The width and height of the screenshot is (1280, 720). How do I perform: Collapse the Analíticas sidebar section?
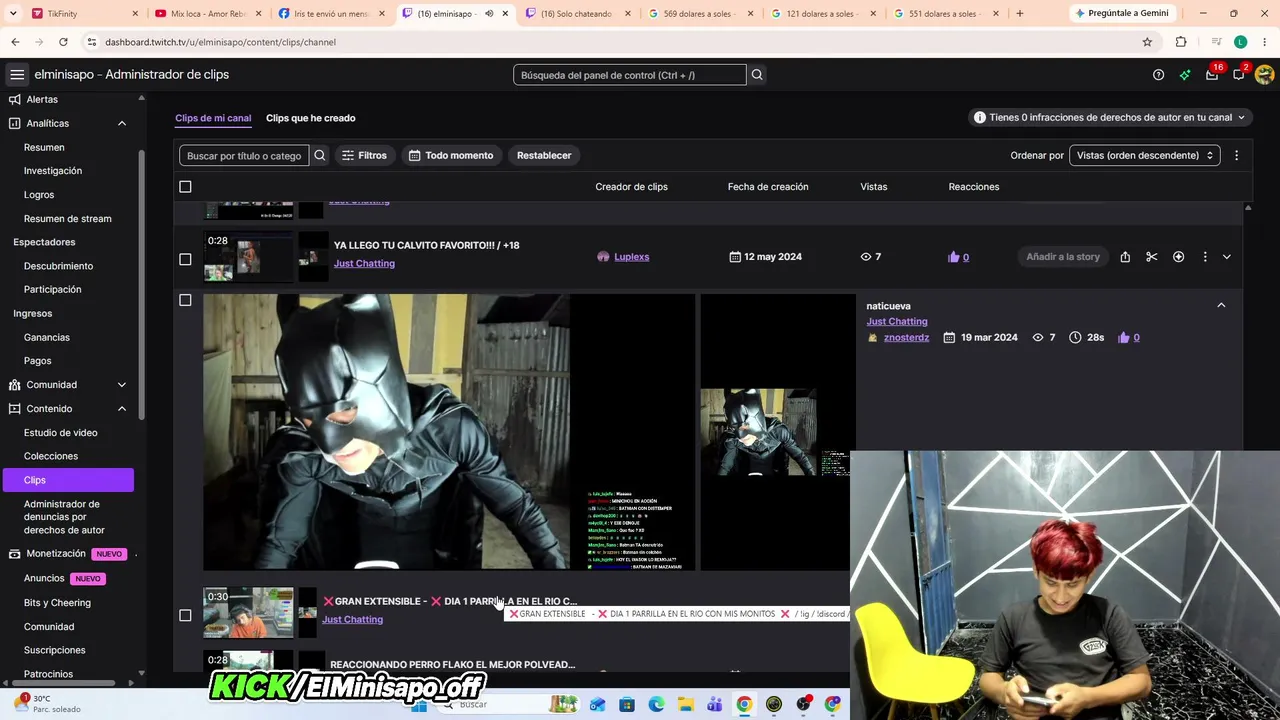coord(122,123)
